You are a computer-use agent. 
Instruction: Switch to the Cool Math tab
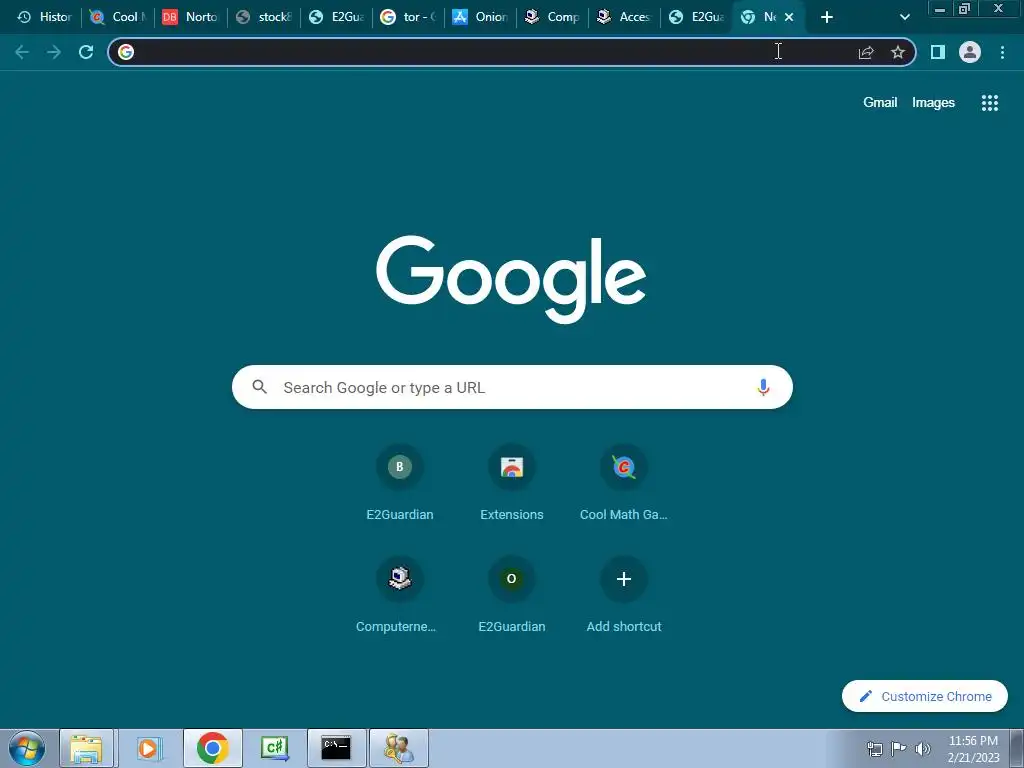(118, 17)
